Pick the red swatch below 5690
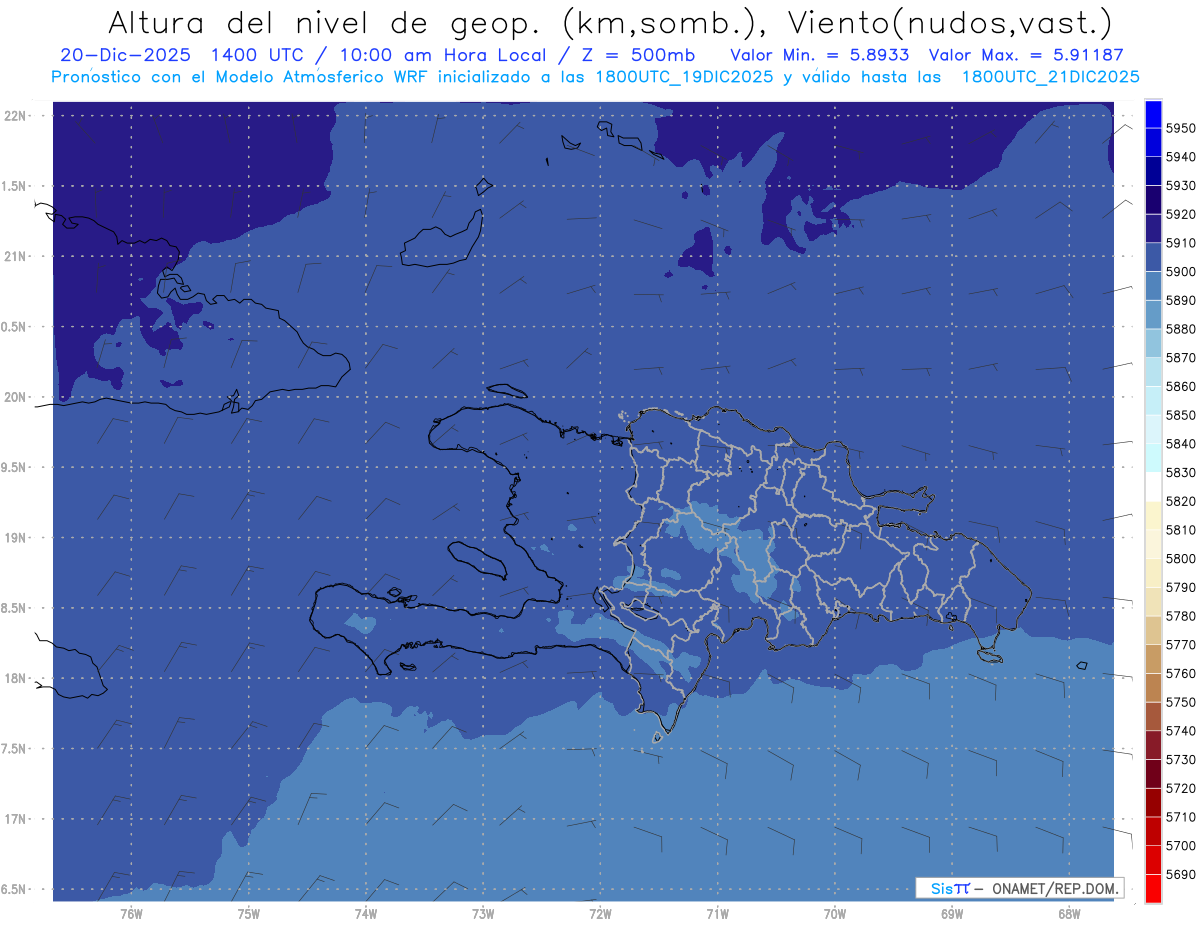Image resolution: width=1200 pixels, height=927 pixels. [1153, 888]
